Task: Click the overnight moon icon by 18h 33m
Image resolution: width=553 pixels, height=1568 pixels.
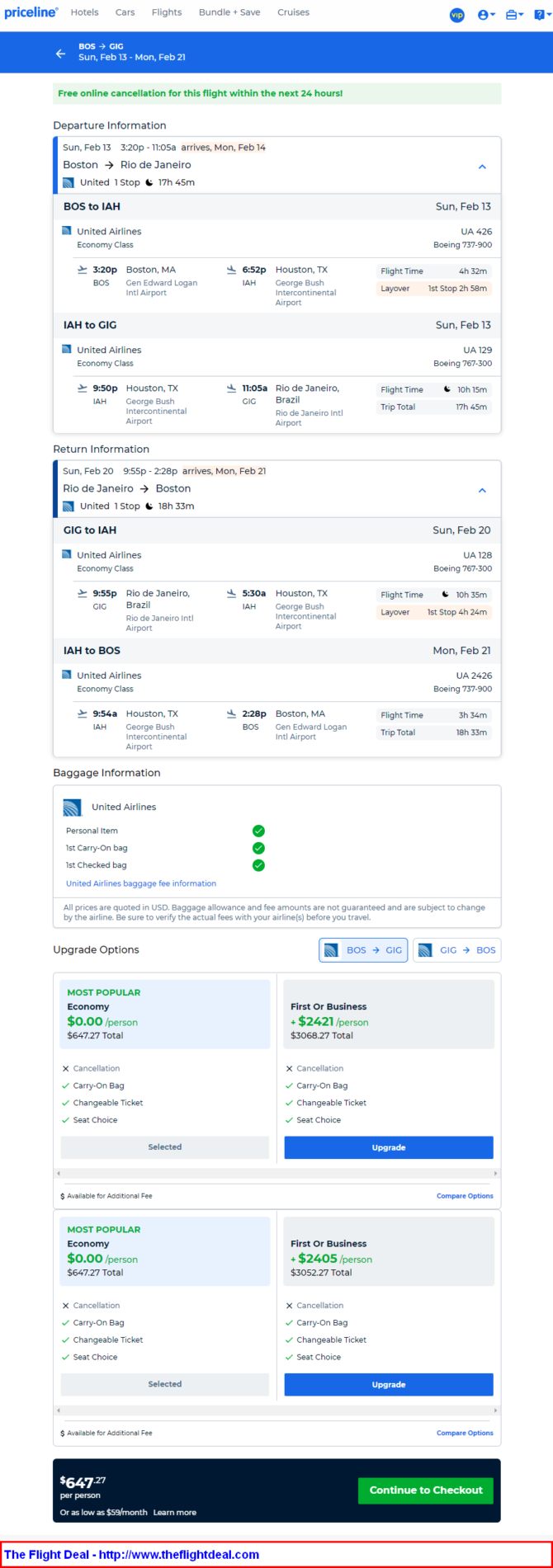Action: (x=149, y=506)
